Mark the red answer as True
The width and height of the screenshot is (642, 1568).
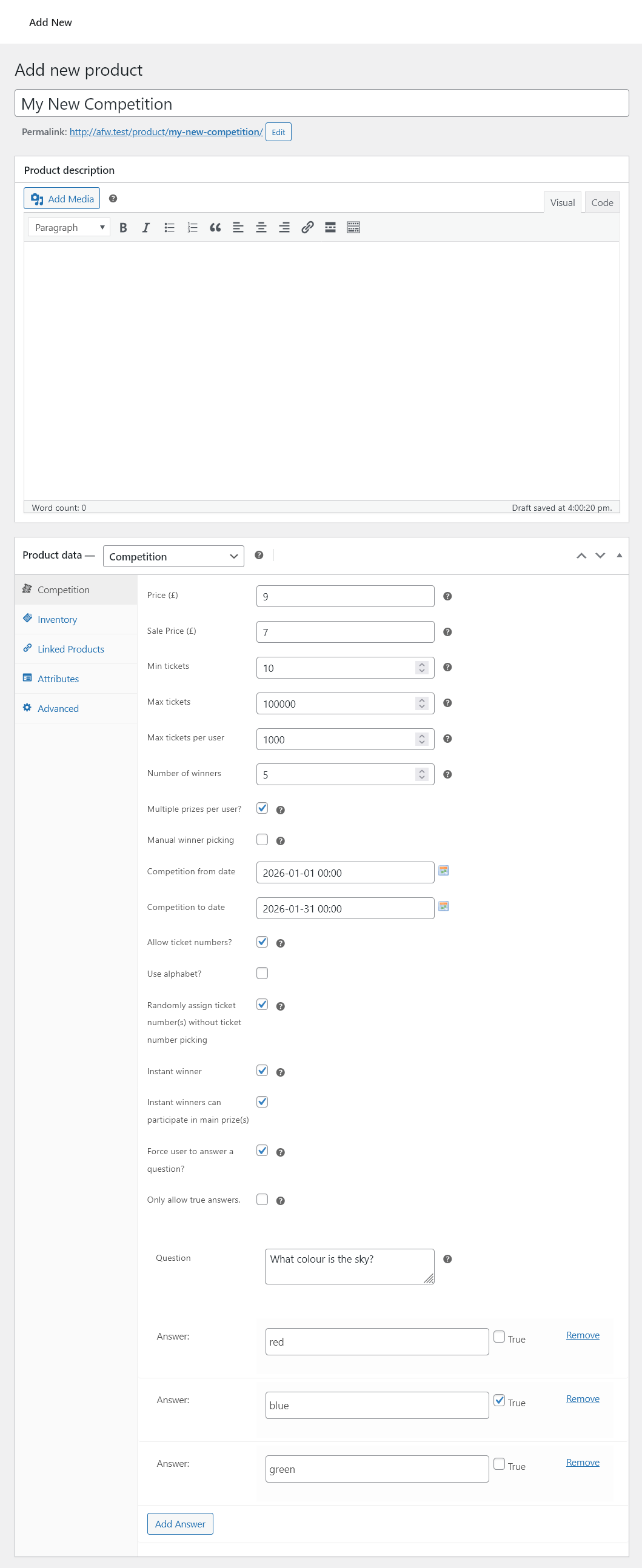(x=500, y=1337)
